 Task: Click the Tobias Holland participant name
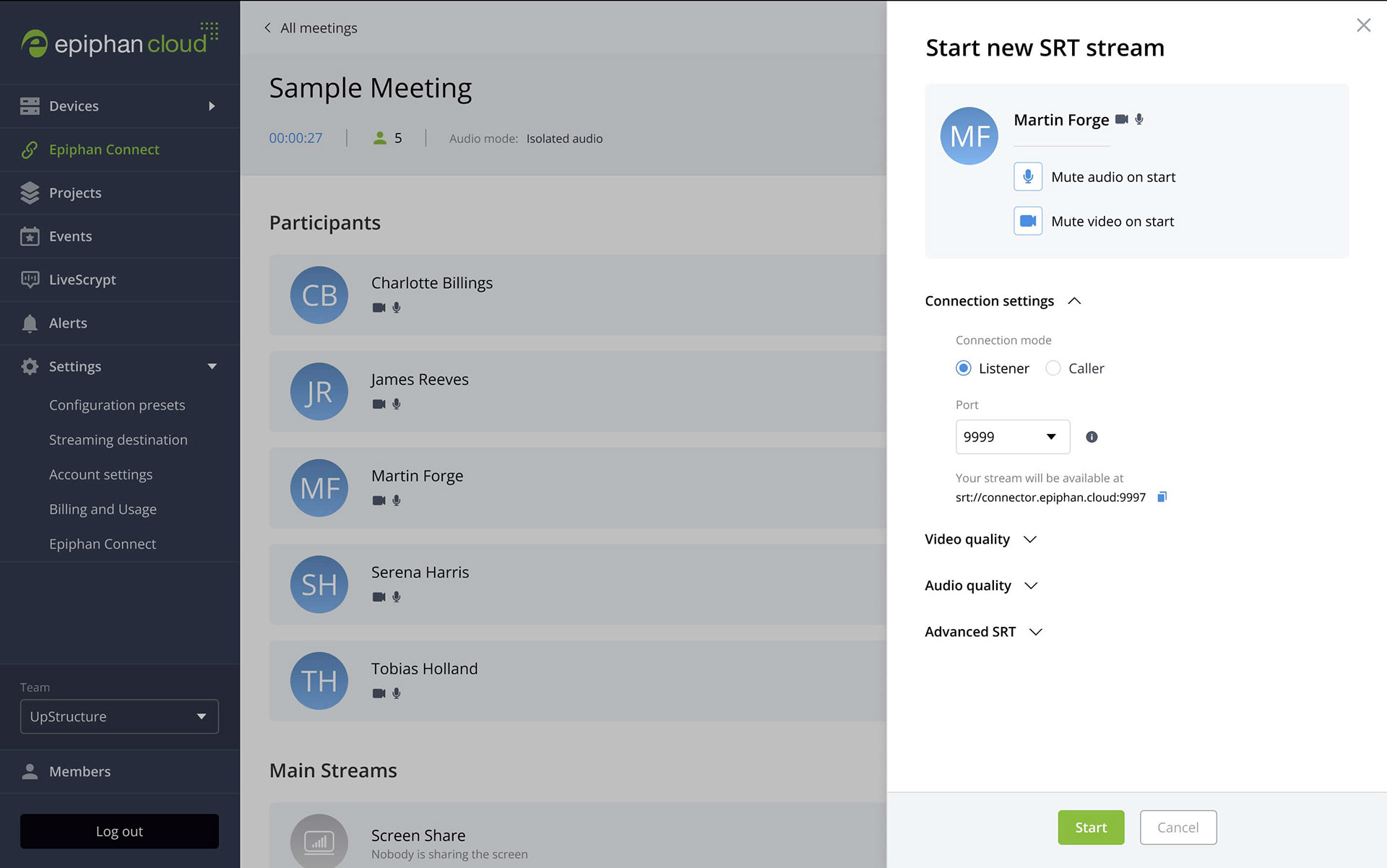(x=425, y=669)
